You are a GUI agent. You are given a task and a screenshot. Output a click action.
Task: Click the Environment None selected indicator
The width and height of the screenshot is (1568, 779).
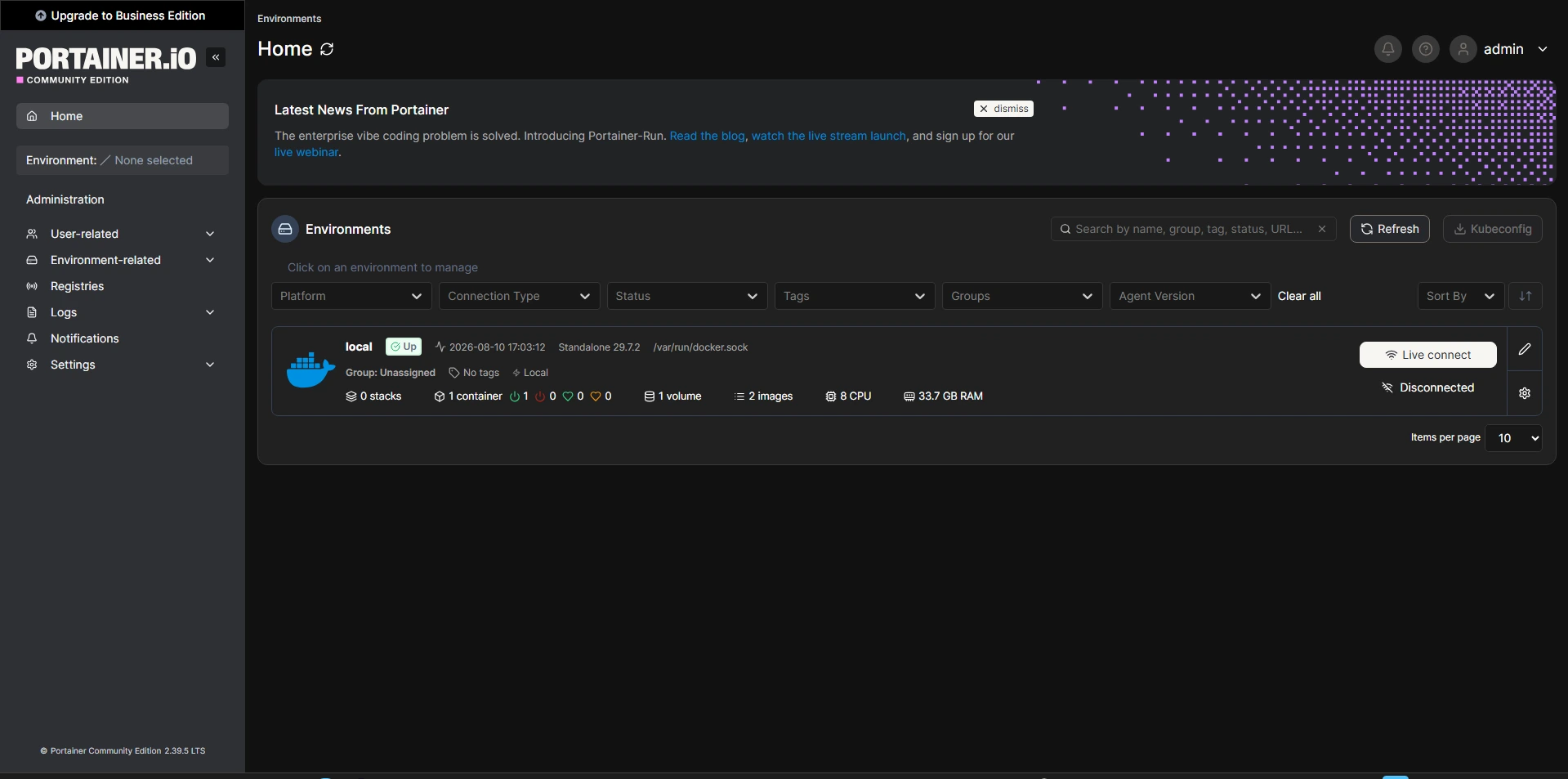[x=123, y=160]
